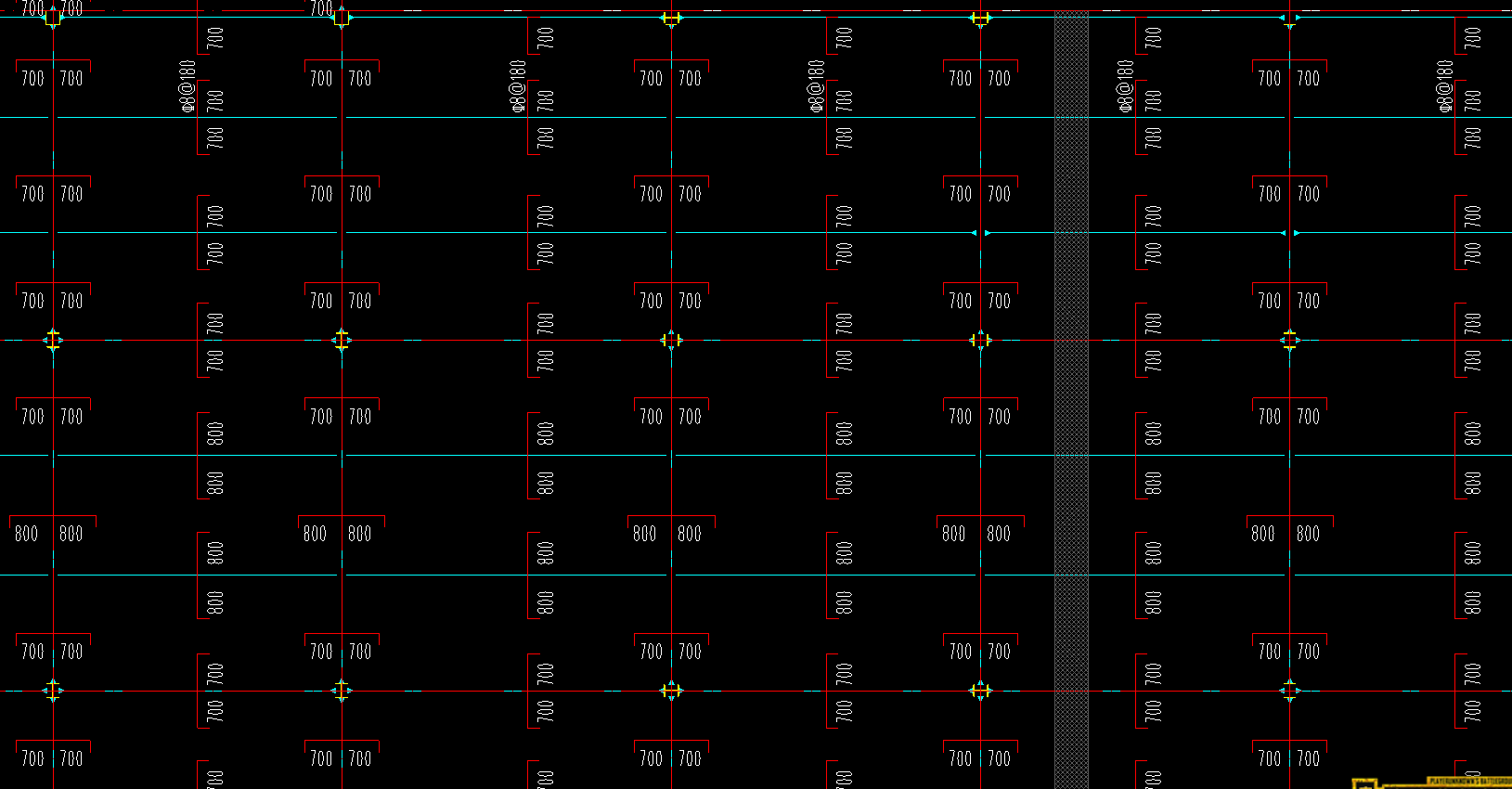Select column marker left of hatched strip on lower red axis
Image resolution: width=1512 pixels, height=789 pixels.
(x=980, y=691)
